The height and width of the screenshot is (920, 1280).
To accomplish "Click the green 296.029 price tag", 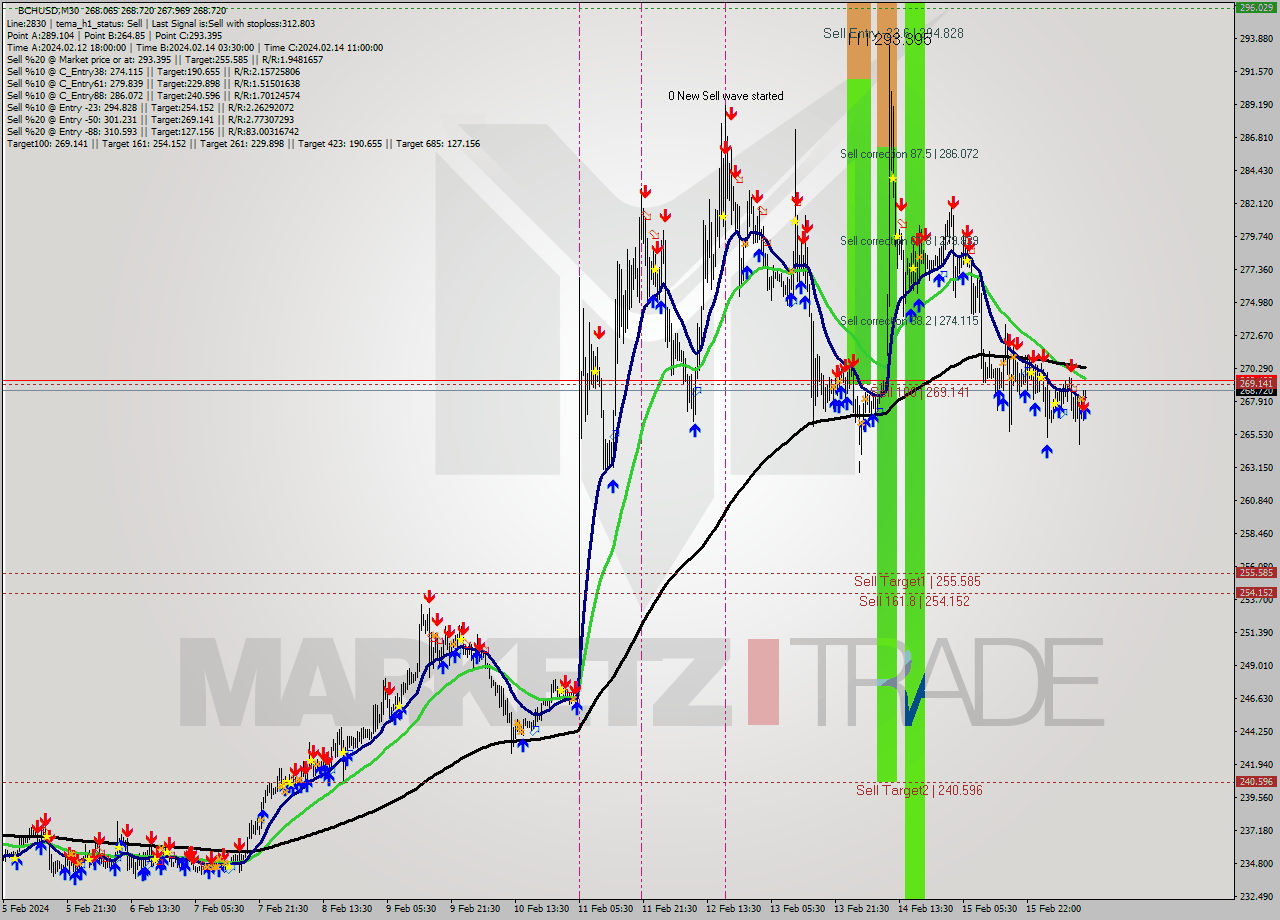I will (1256, 7).
